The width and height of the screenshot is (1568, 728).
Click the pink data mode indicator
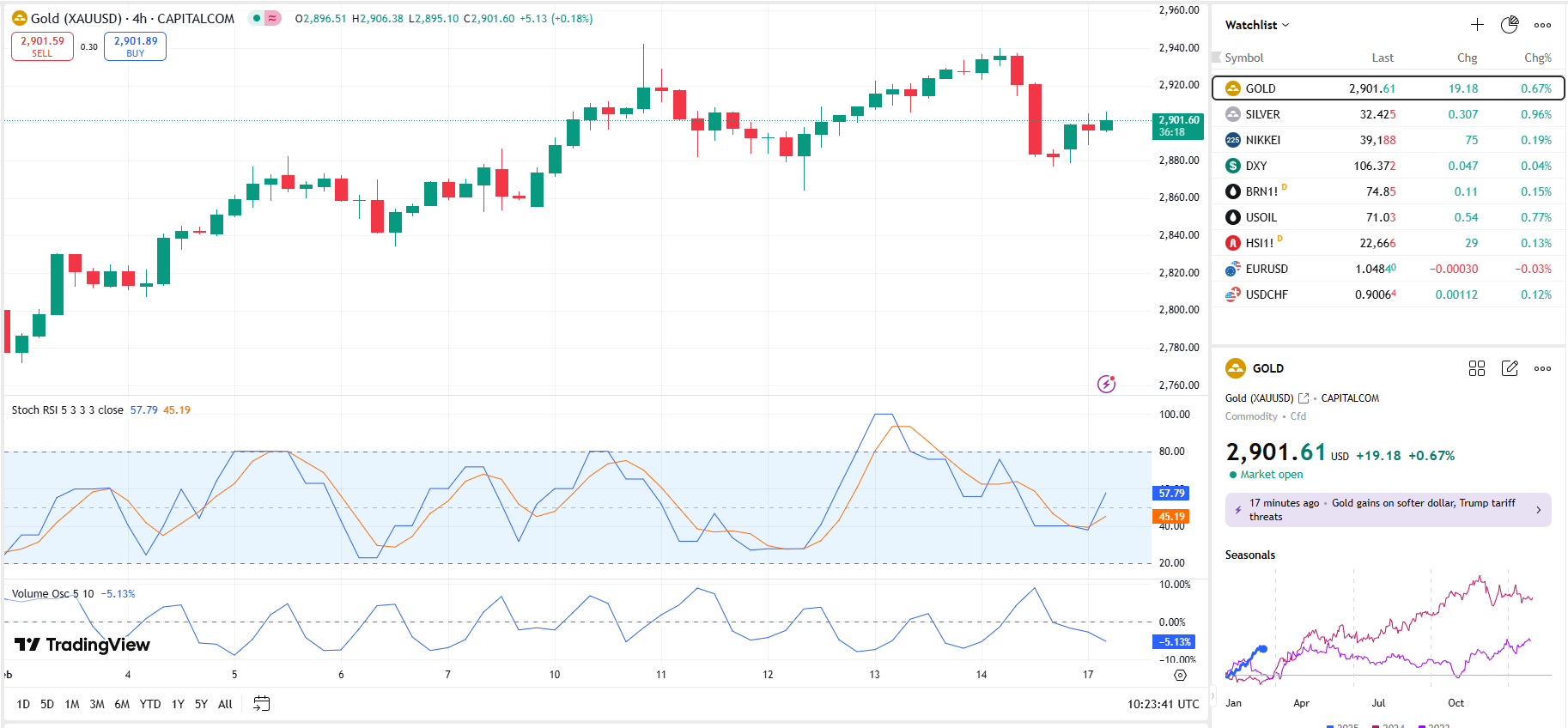(x=273, y=18)
